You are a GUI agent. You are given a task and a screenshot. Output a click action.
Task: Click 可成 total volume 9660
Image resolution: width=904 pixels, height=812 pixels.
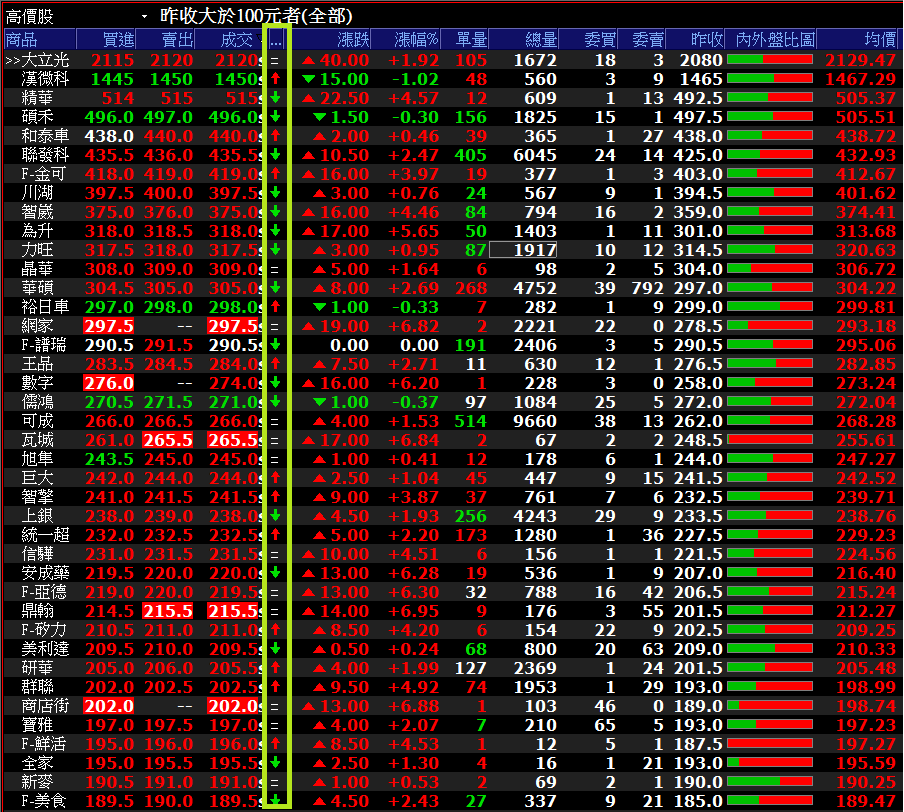click(x=535, y=421)
